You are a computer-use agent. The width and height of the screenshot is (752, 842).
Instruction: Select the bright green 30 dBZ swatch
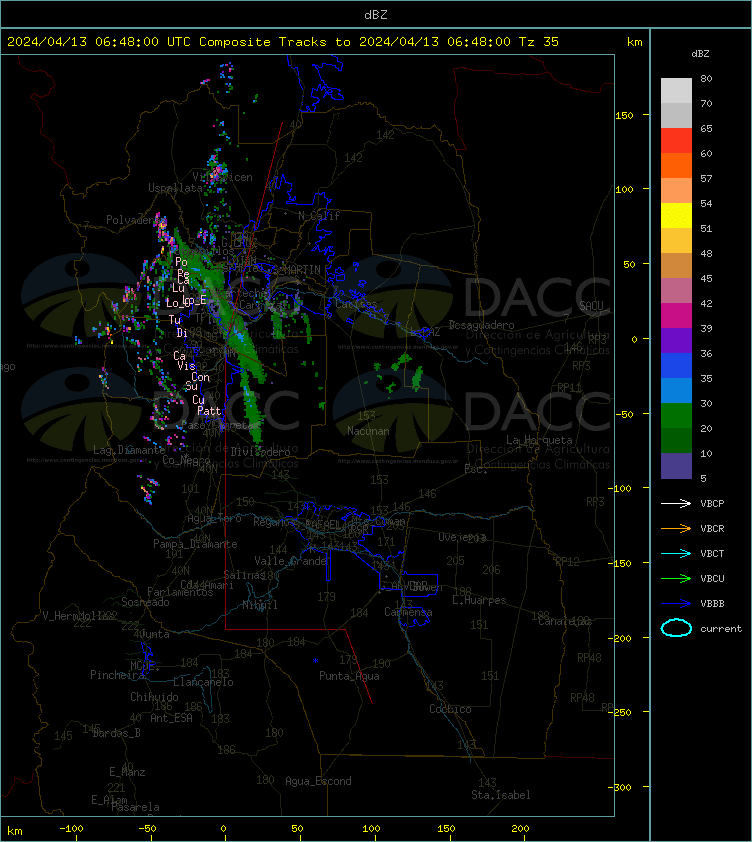(676, 415)
